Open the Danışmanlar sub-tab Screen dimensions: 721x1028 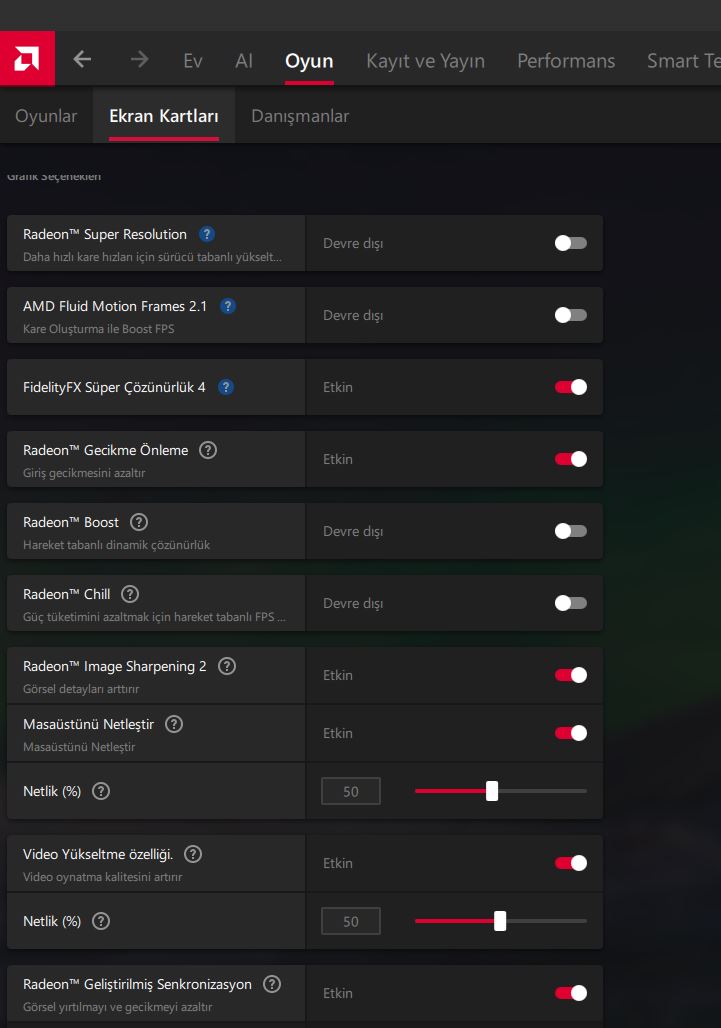click(300, 116)
